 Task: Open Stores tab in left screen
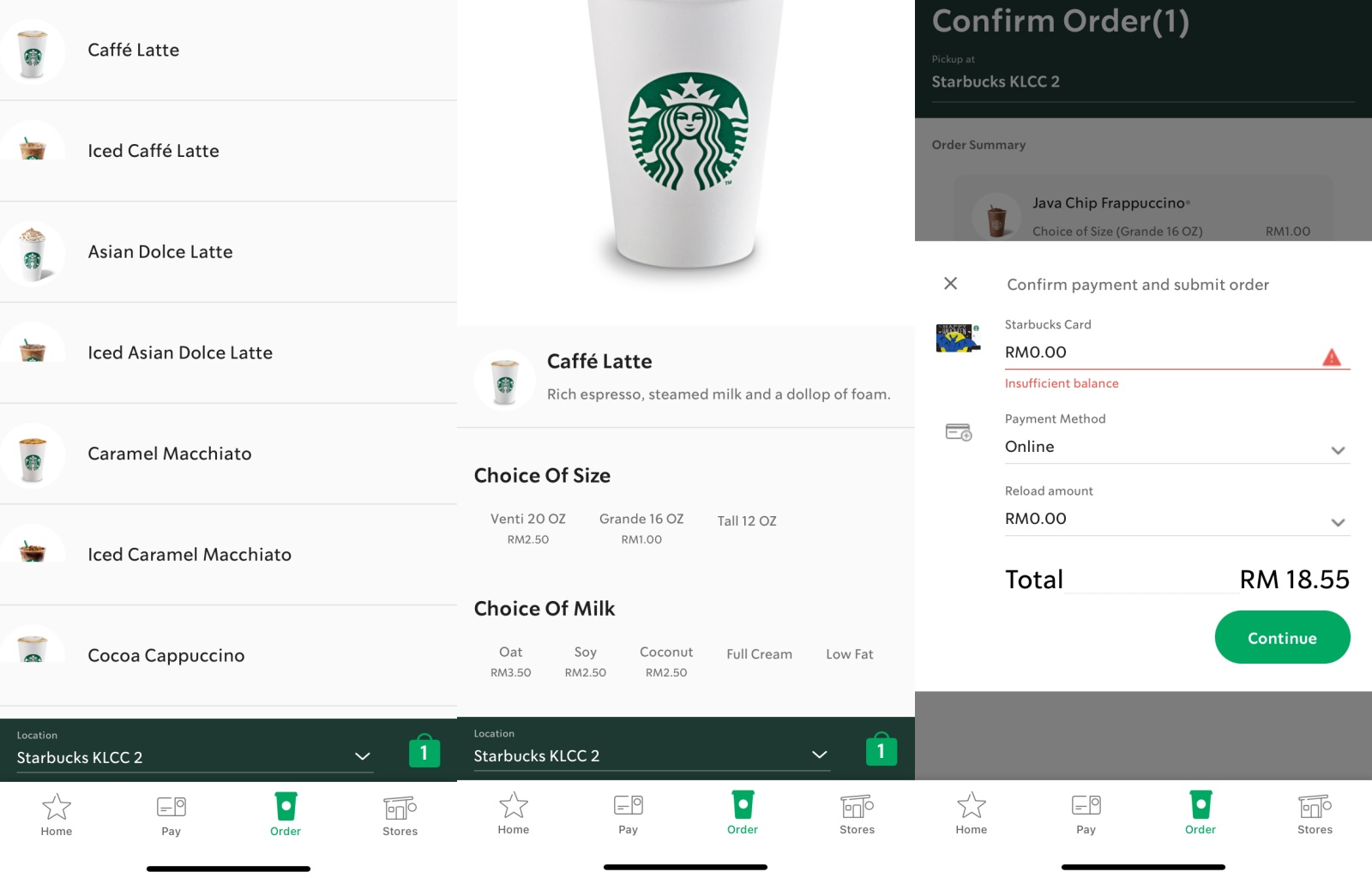400,815
